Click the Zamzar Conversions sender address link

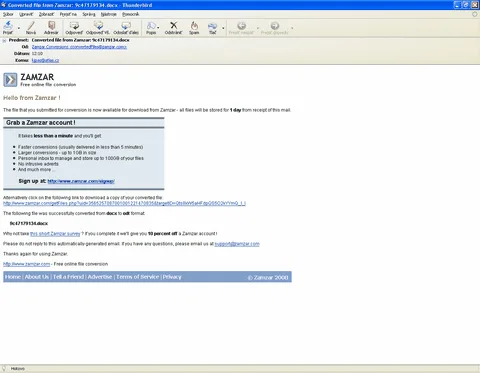tap(79, 47)
